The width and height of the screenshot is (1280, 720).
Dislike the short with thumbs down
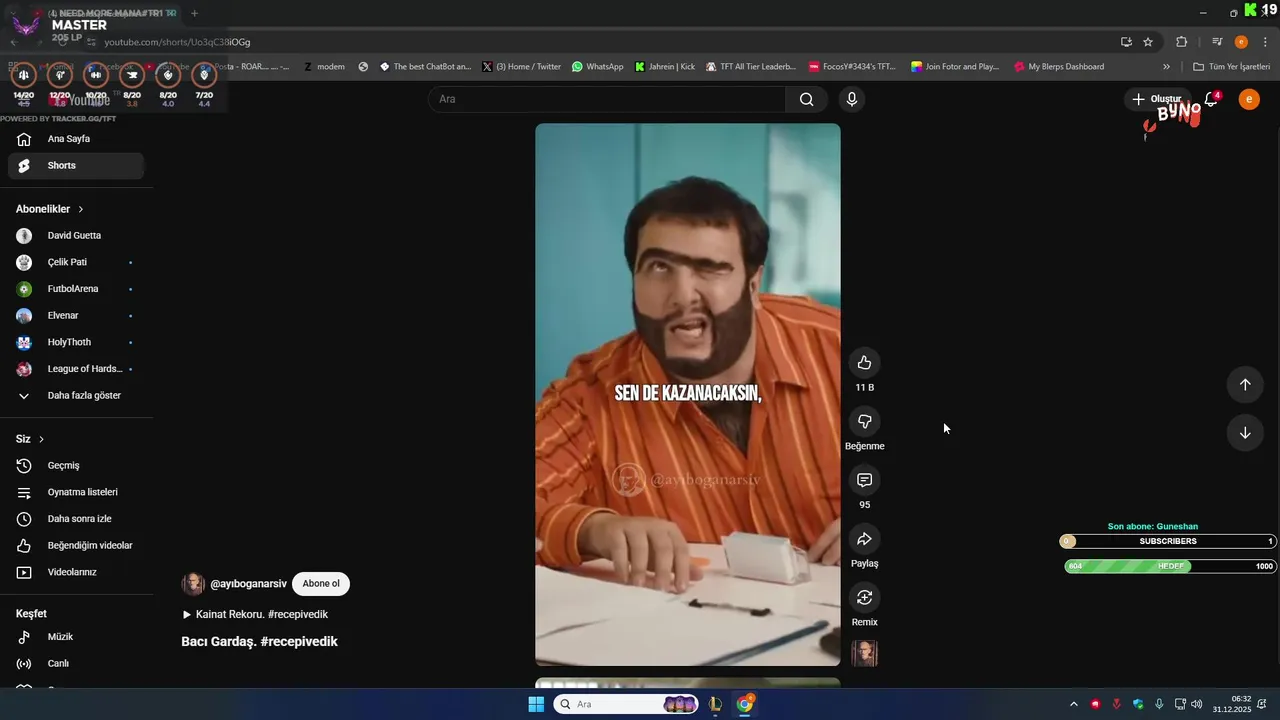865,421
